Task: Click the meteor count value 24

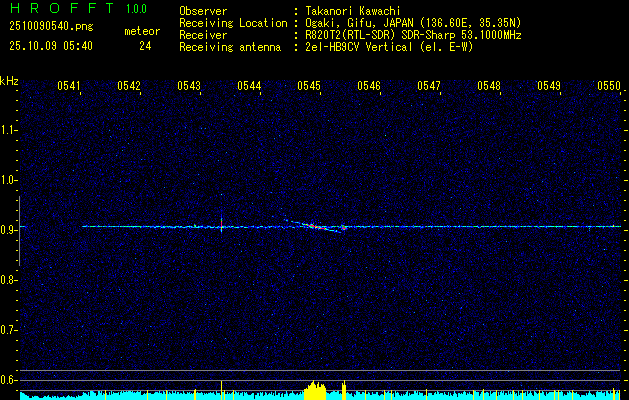Action: (146, 46)
